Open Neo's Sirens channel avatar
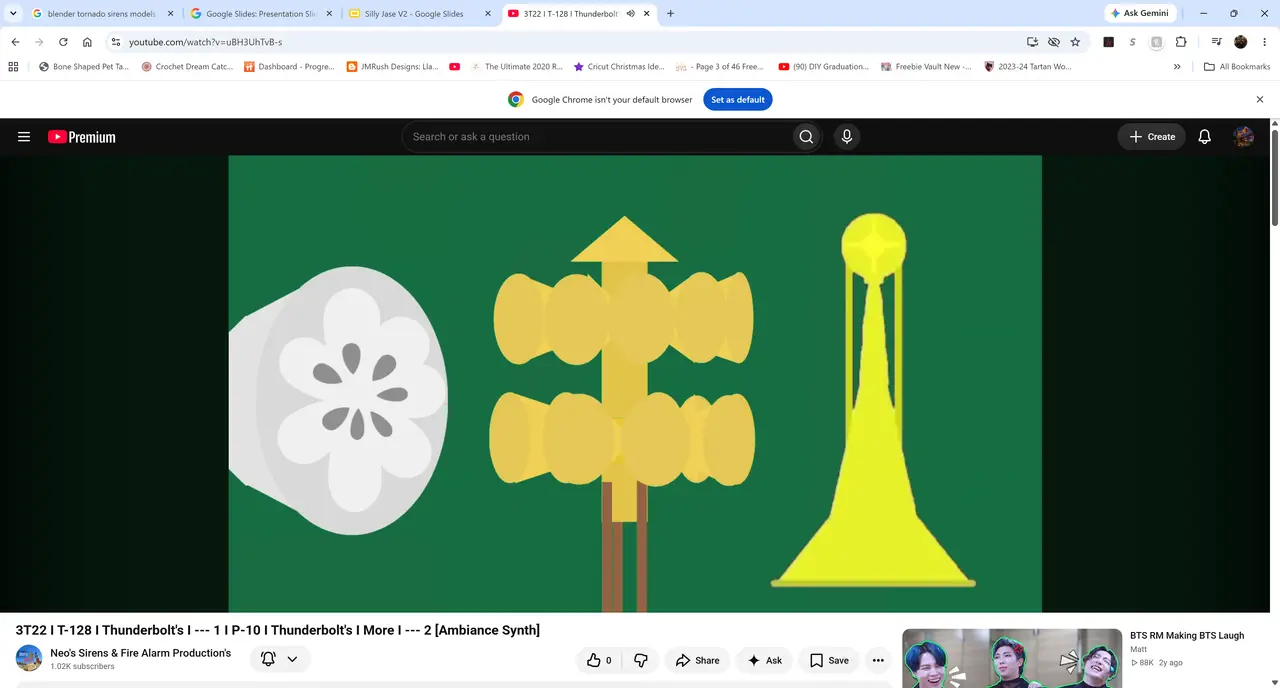The width and height of the screenshot is (1280, 688). coord(29,658)
